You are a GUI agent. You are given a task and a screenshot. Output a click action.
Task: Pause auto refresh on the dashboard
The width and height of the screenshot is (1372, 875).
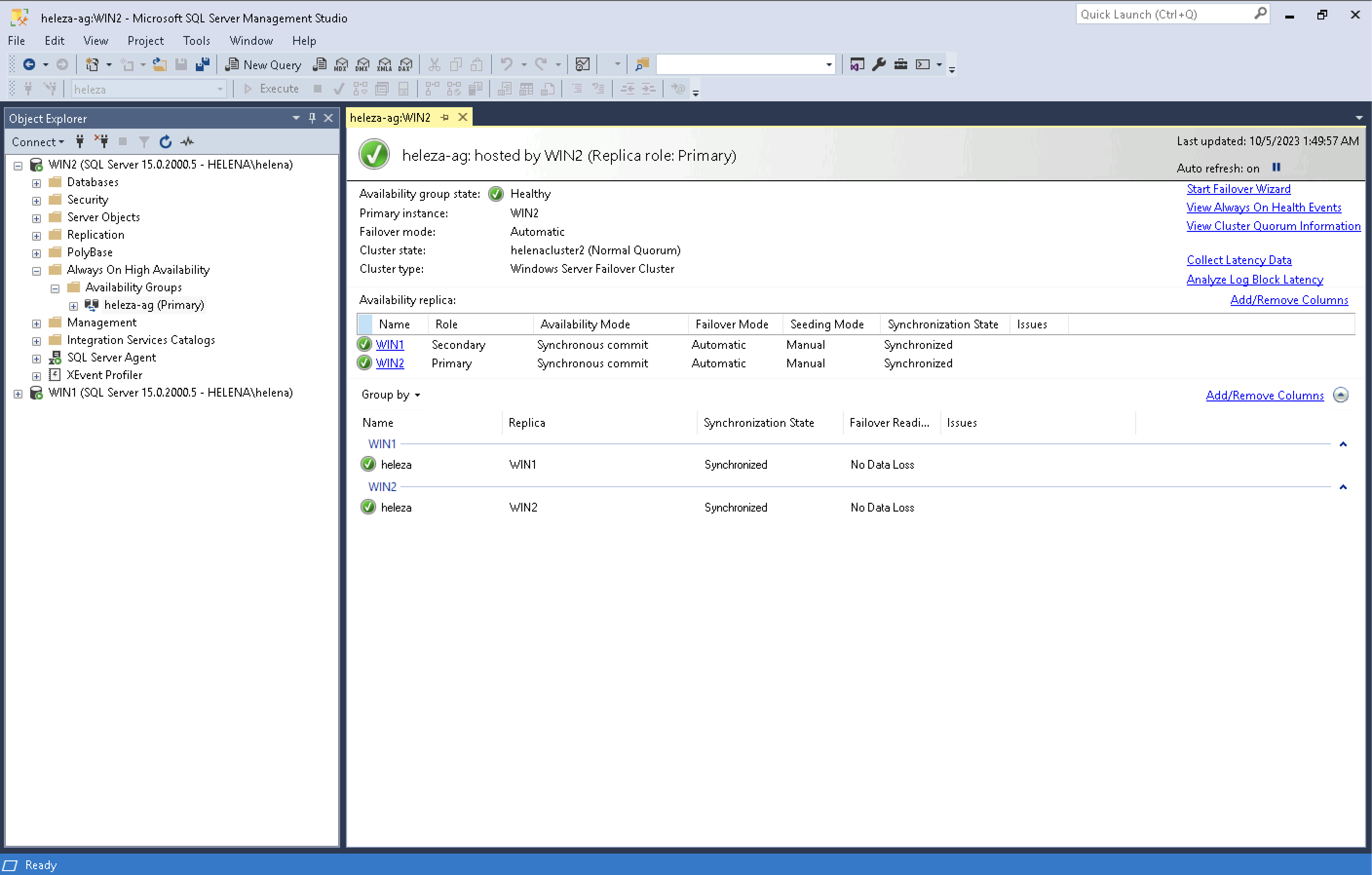coord(1277,168)
